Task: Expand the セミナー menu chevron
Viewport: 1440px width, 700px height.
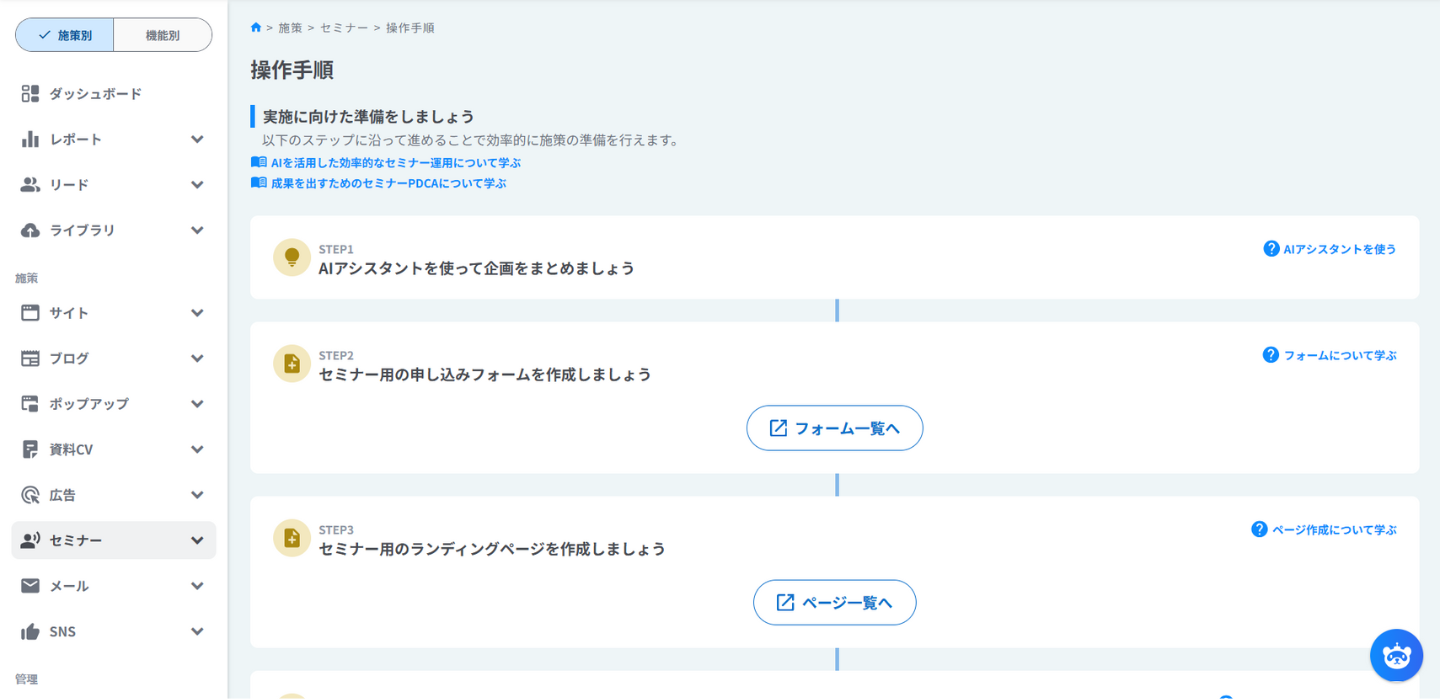Action: tap(197, 540)
